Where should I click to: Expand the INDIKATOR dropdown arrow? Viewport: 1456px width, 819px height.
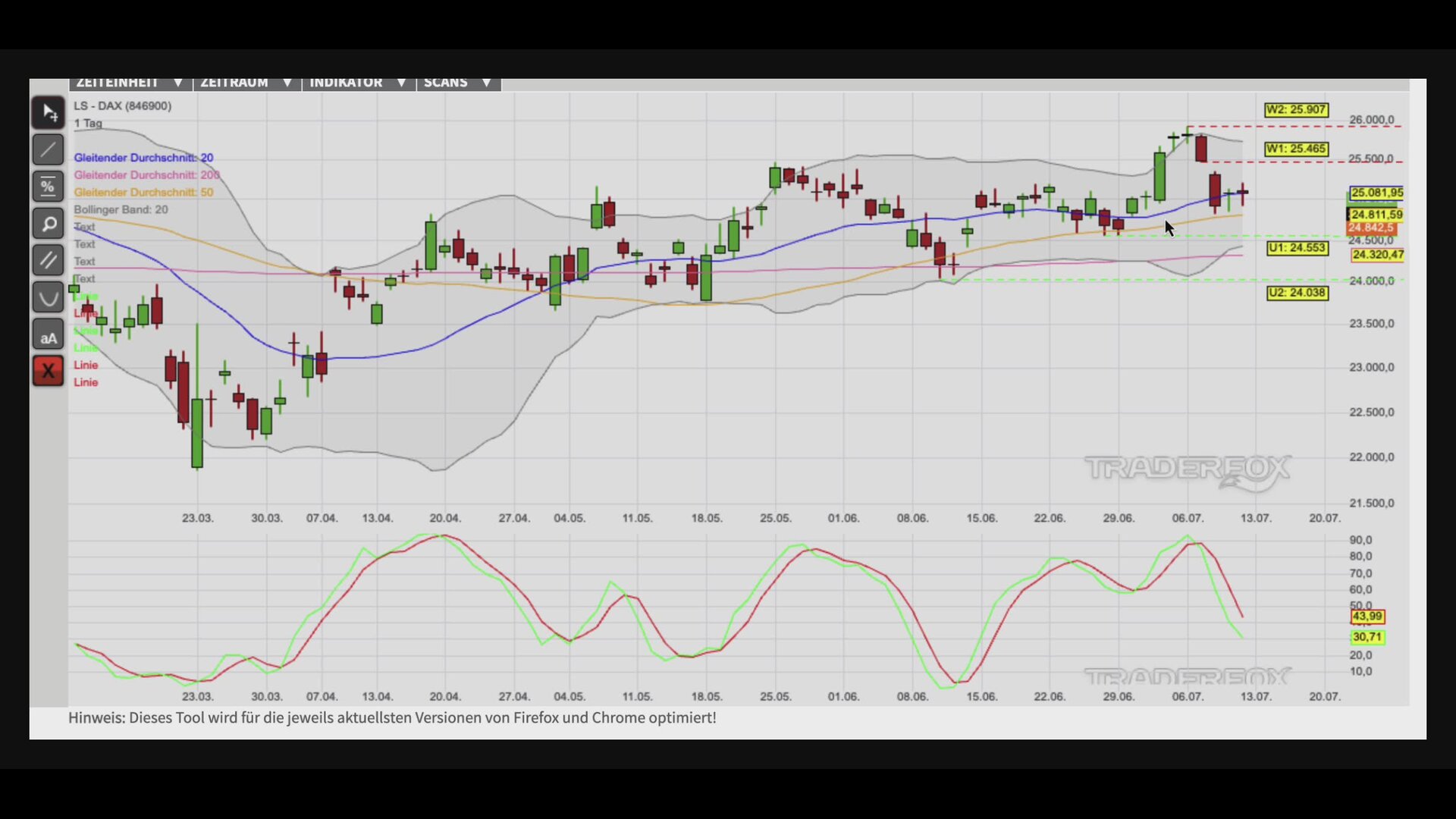[401, 83]
